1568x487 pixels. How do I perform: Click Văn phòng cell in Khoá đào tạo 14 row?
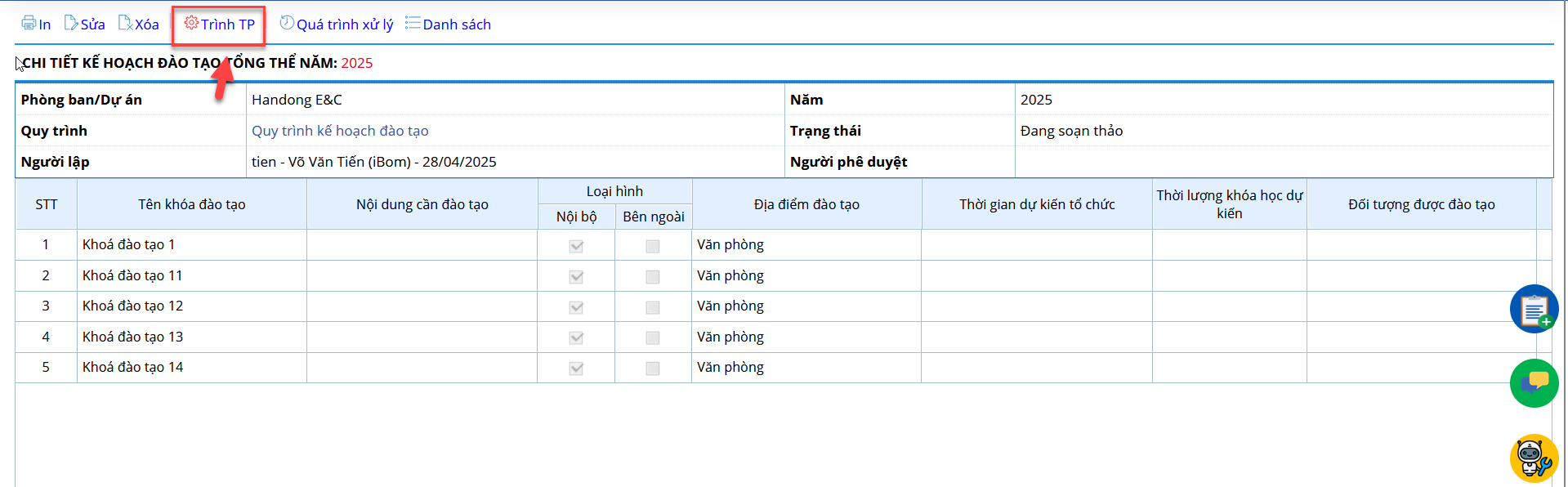(806, 367)
